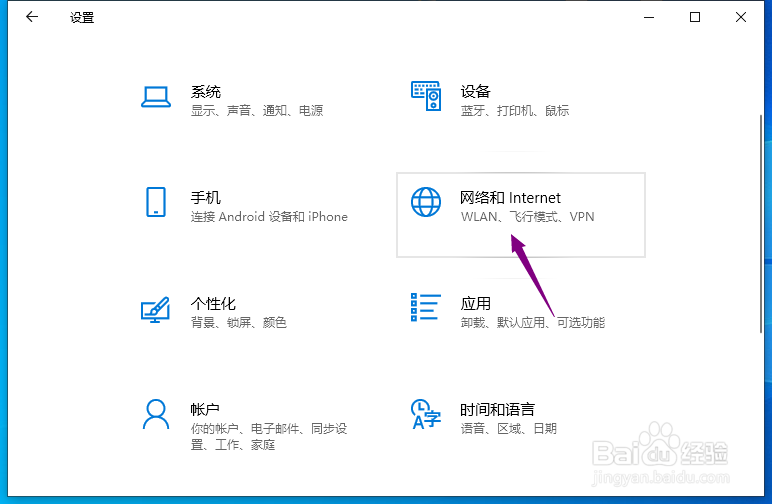772x504 pixels.
Task: Click the text WLAN、飞行模式、VPN
Action: [x=527, y=217]
